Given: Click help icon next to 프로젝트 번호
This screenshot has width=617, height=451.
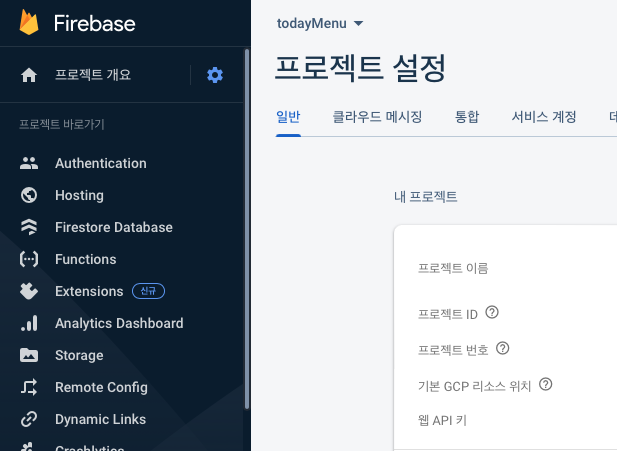Looking at the screenshot, I should coord(502,348).
